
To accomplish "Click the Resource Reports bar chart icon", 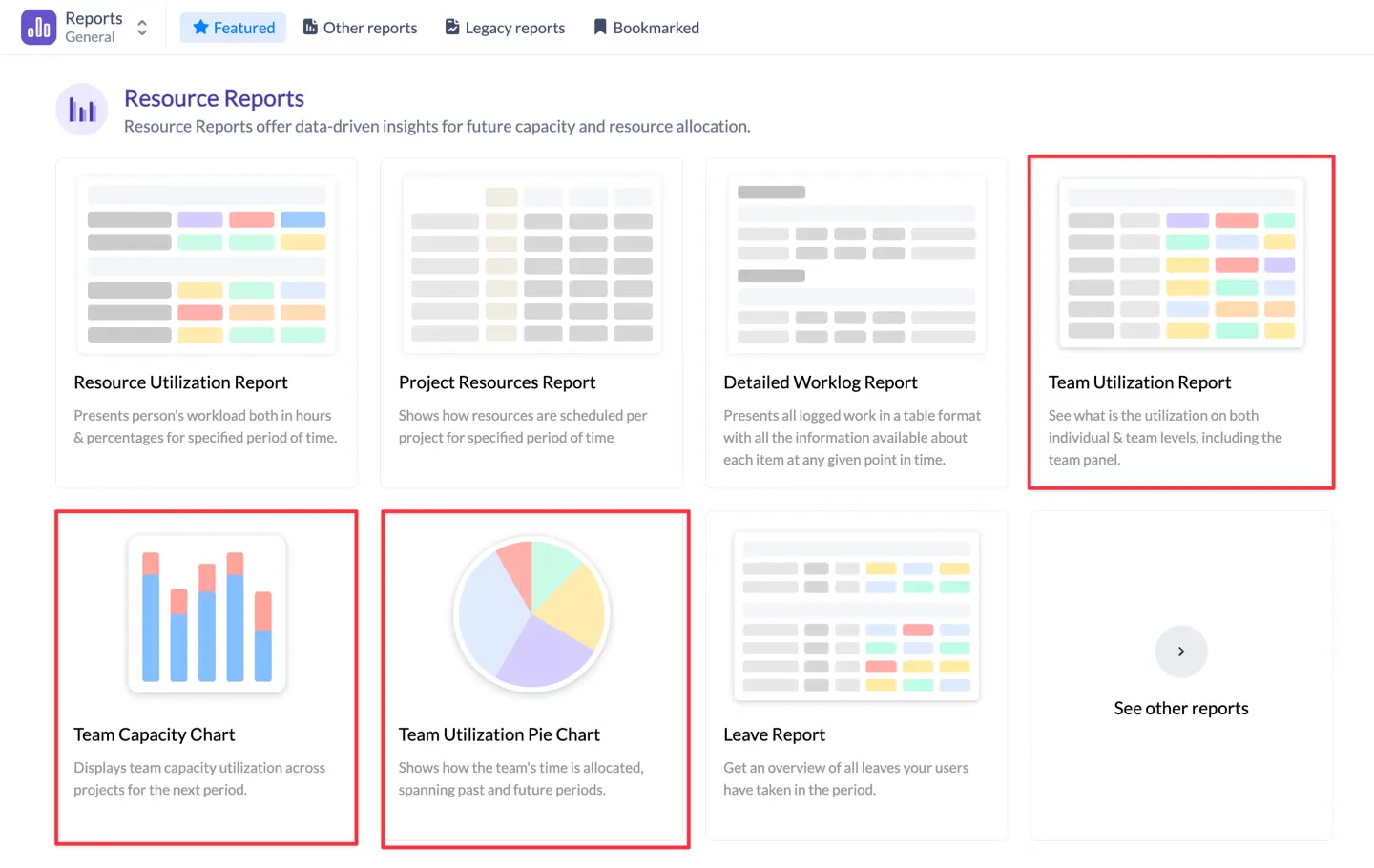I will pyautogui.click(x=82, y=110).
